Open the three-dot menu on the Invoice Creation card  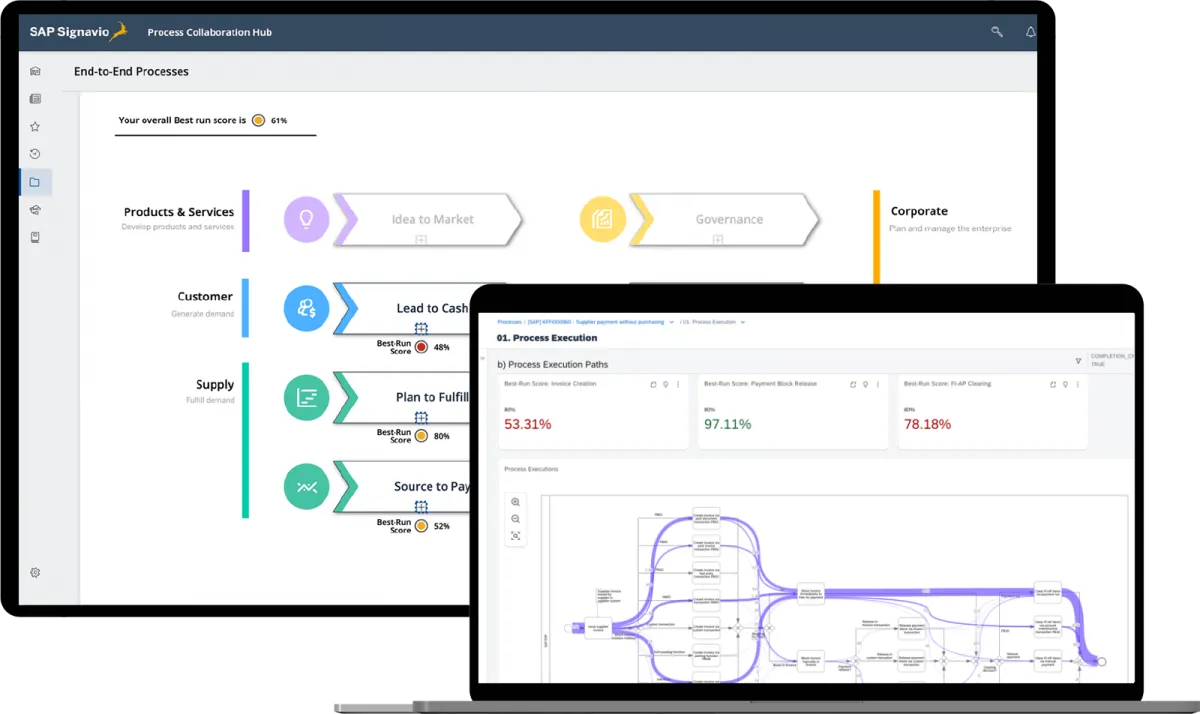678,384
